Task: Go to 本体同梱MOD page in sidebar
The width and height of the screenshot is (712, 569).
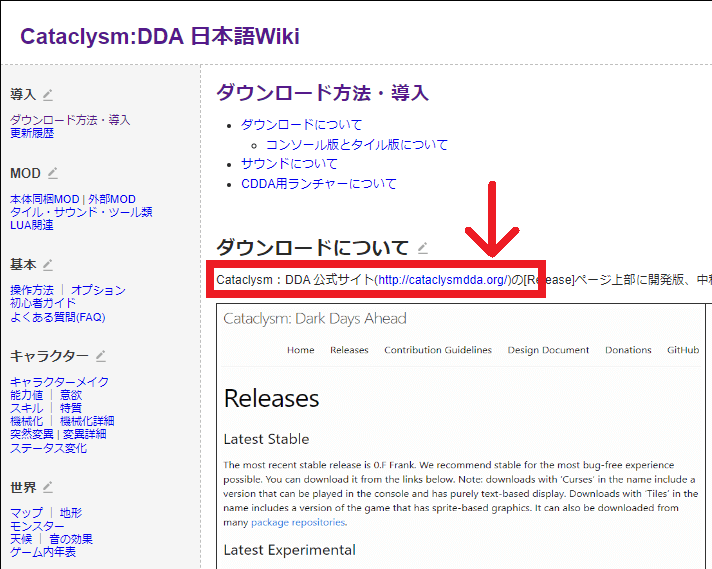Action: pos(44,199)
